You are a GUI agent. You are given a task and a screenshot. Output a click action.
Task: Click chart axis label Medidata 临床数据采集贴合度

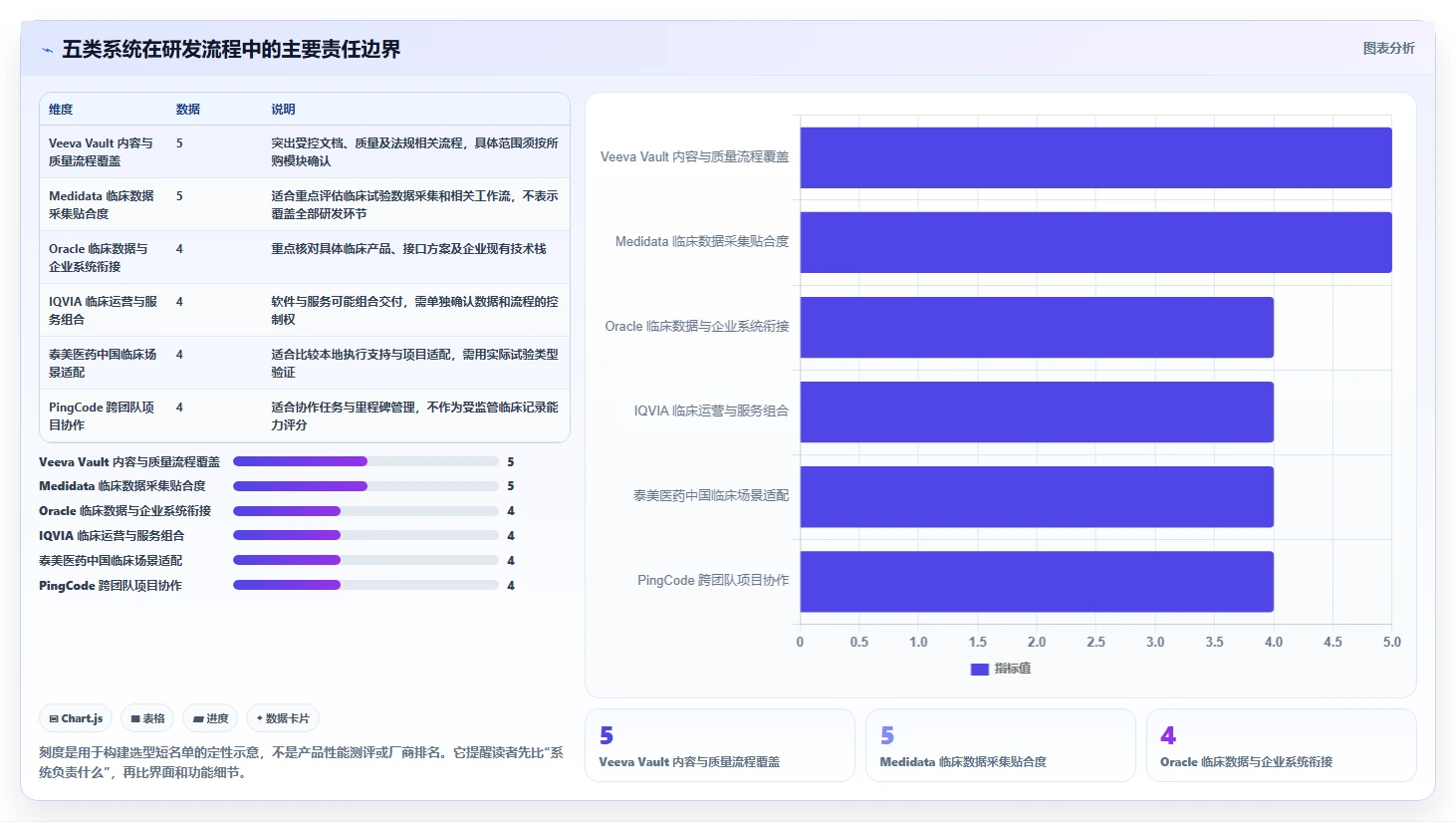click(702, 242)
